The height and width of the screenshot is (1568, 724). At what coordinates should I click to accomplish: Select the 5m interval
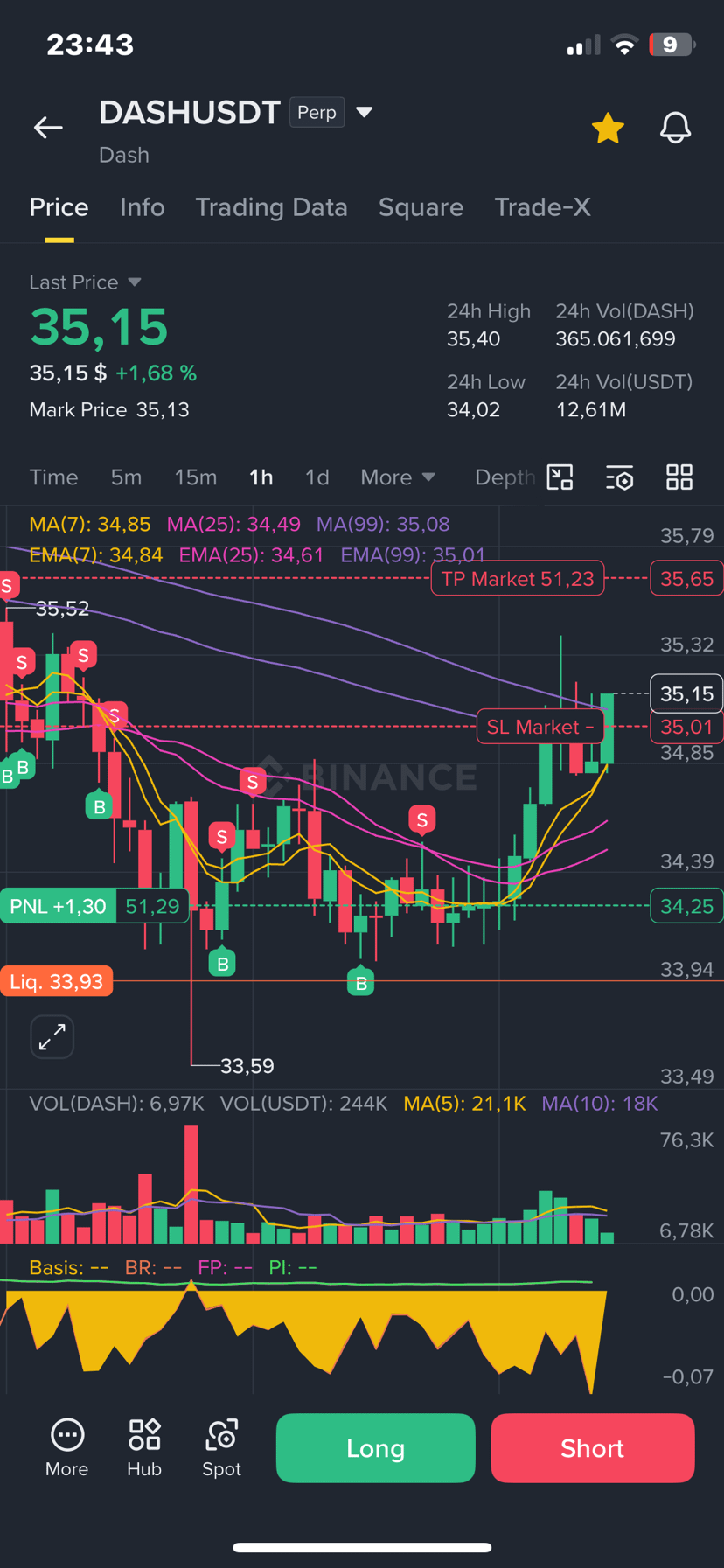point(126,477)
